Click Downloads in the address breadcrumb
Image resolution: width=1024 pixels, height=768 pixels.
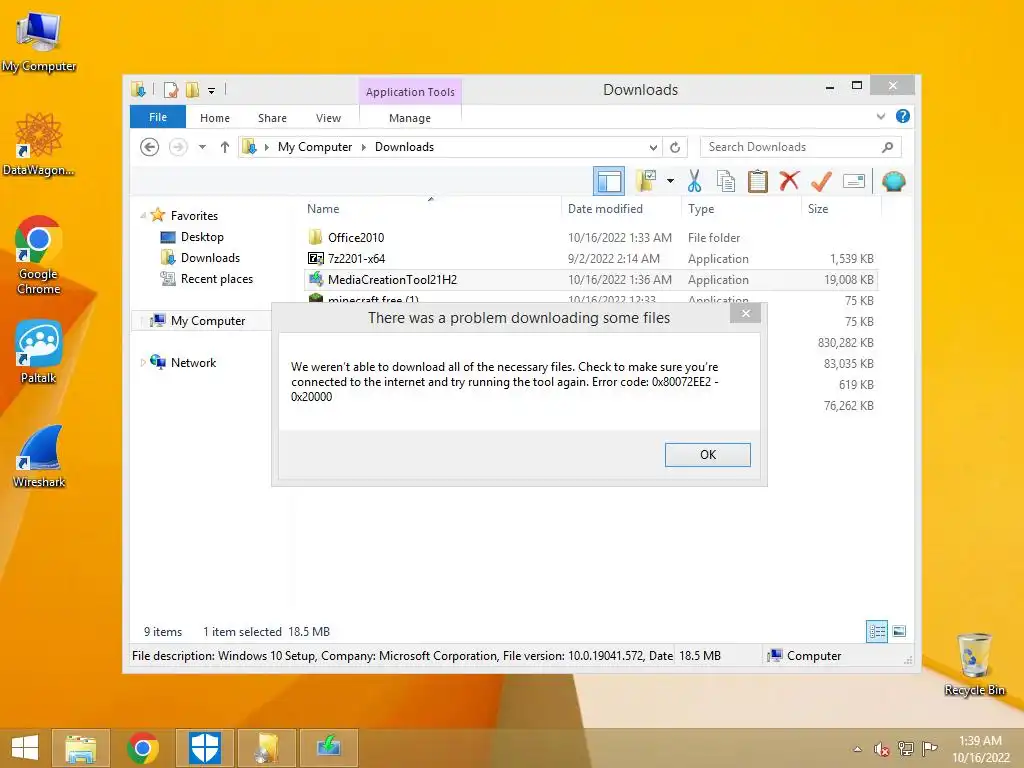tap(404, 147)
